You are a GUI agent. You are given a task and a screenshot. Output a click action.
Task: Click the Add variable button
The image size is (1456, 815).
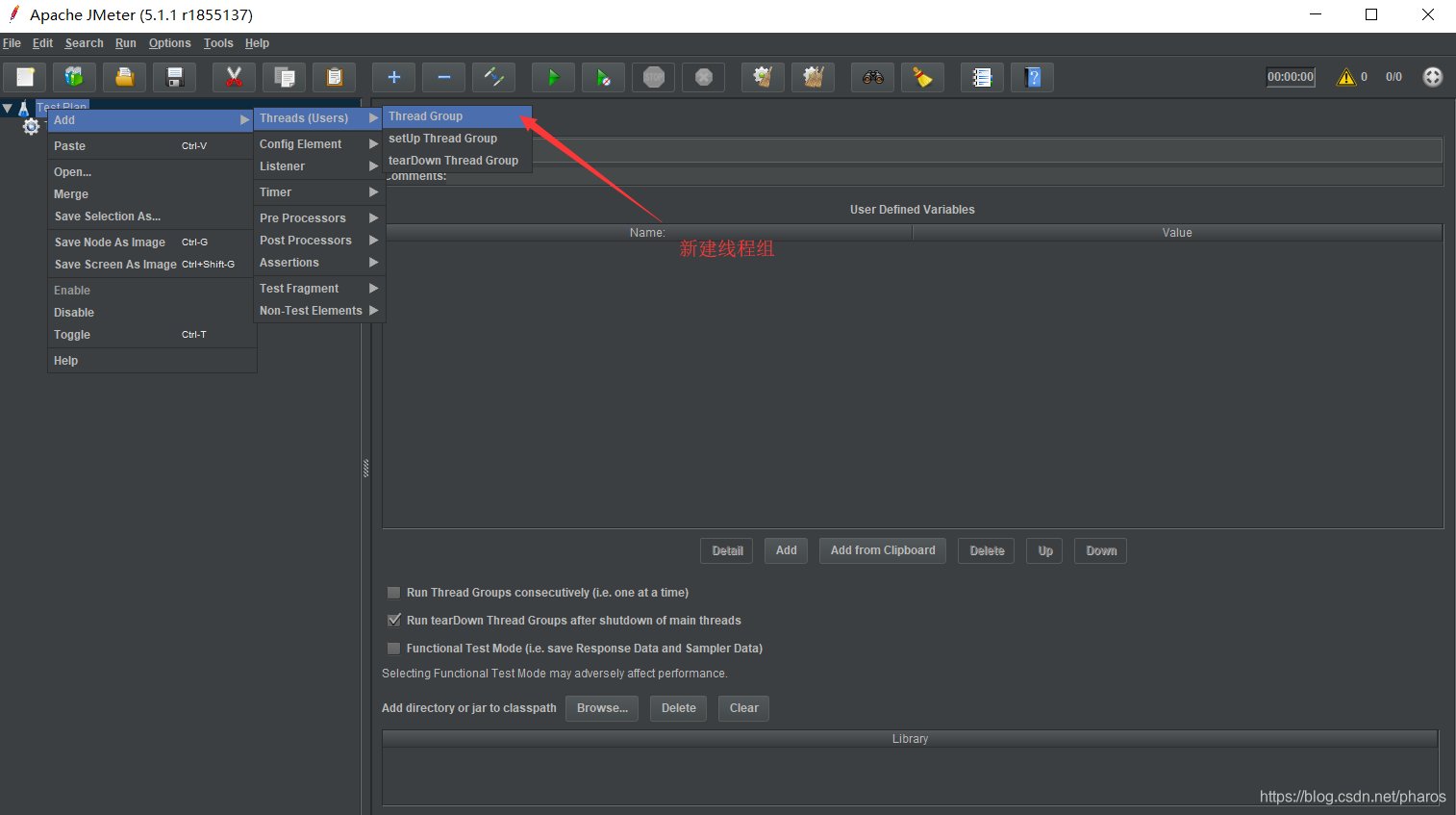click(786, 550)
